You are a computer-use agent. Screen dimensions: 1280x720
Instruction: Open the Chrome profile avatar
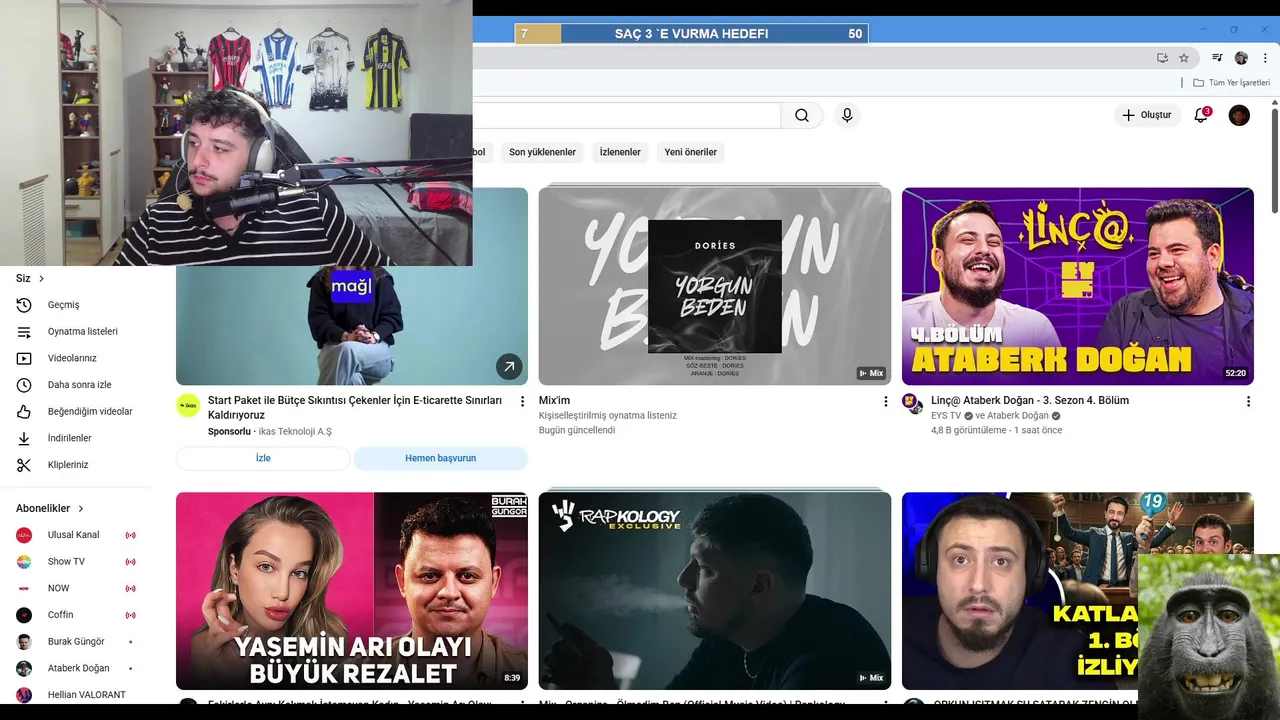click(x=1241, y=58)
